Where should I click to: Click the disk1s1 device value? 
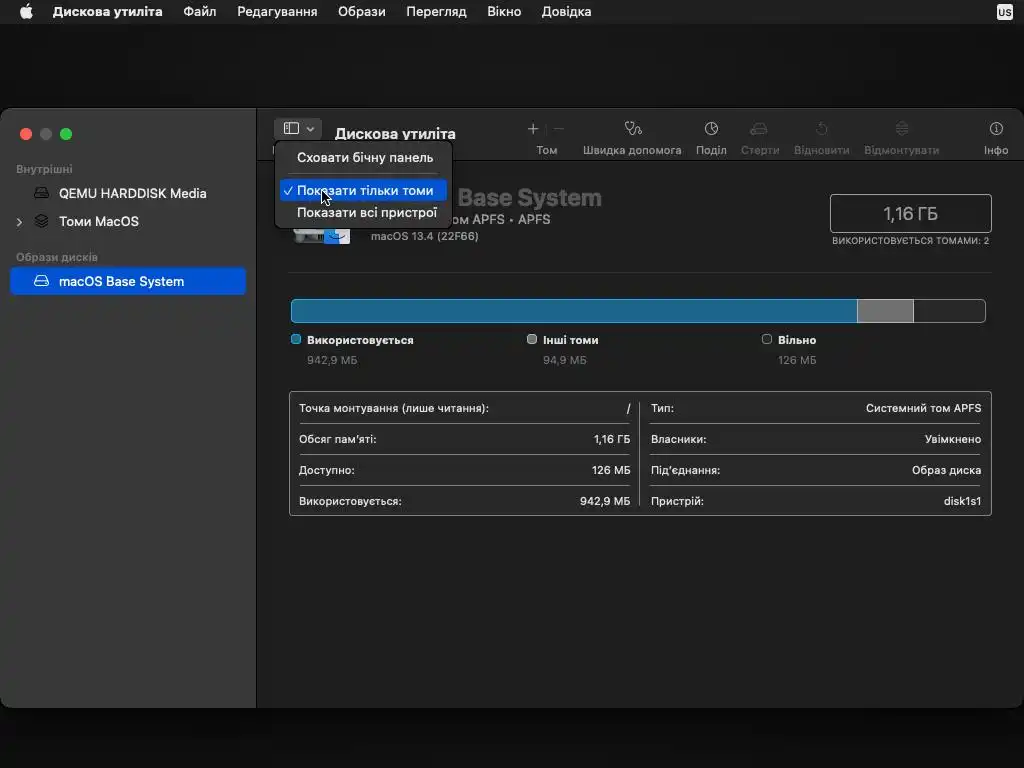962,502
